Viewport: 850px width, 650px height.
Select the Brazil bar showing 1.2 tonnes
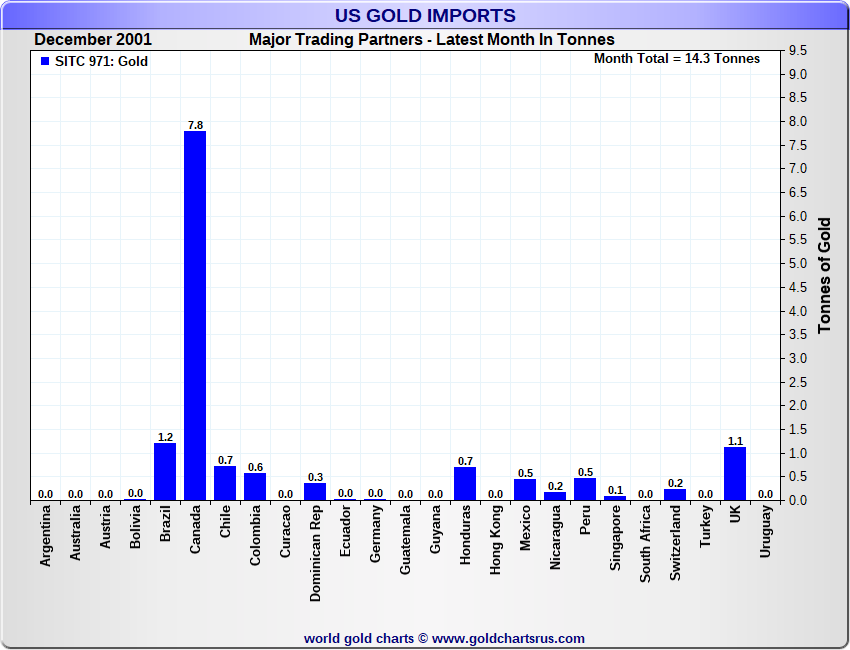[x=165, y=471]
